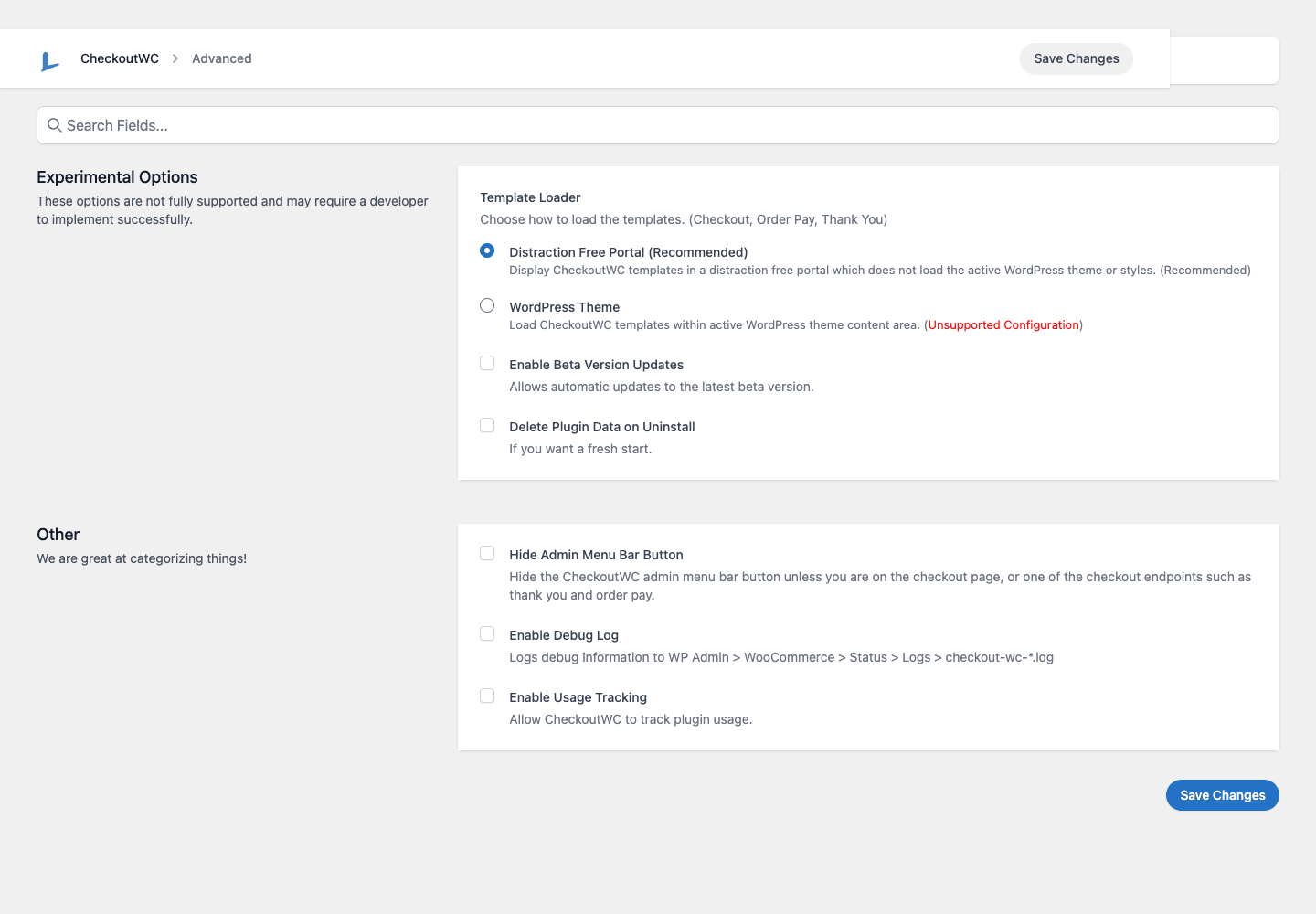The width and height of the screenshot is (1316, 914).
Task: Click the blue bottom Save Changes button
Action: [x=1223, y=795]
